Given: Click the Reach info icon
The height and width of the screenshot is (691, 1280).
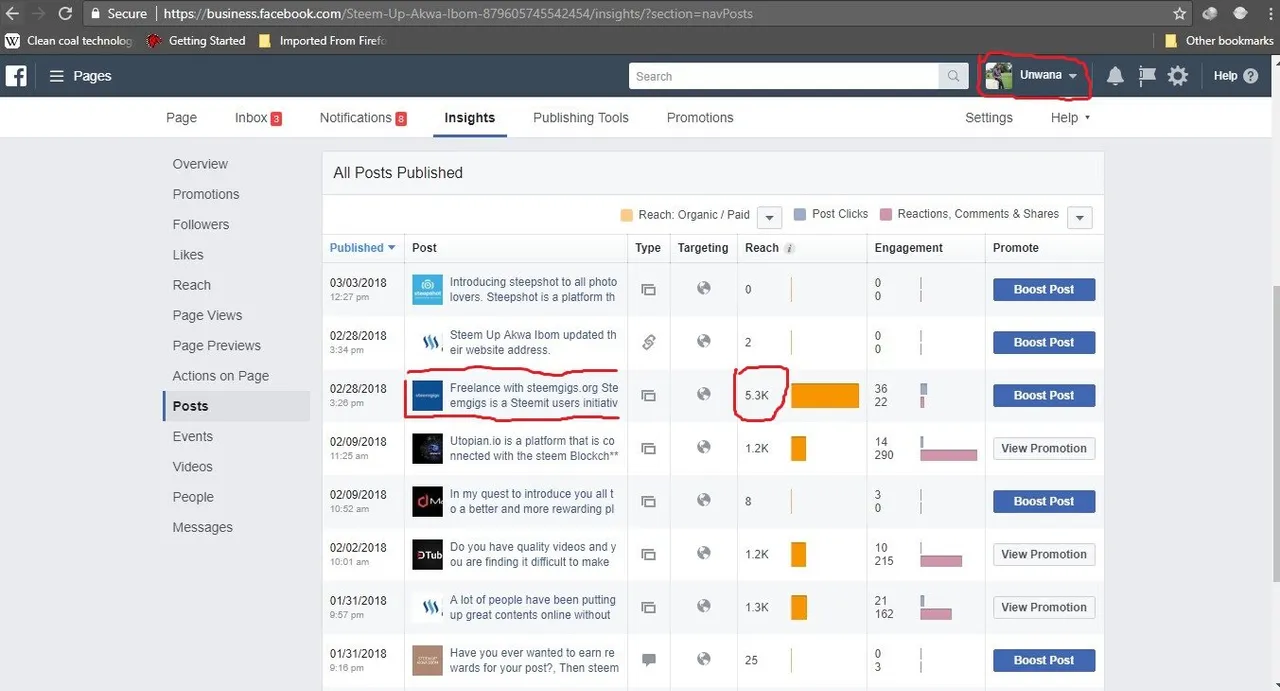Looking at the screenshot, I should pyautogui.click(x=789, y=248).
